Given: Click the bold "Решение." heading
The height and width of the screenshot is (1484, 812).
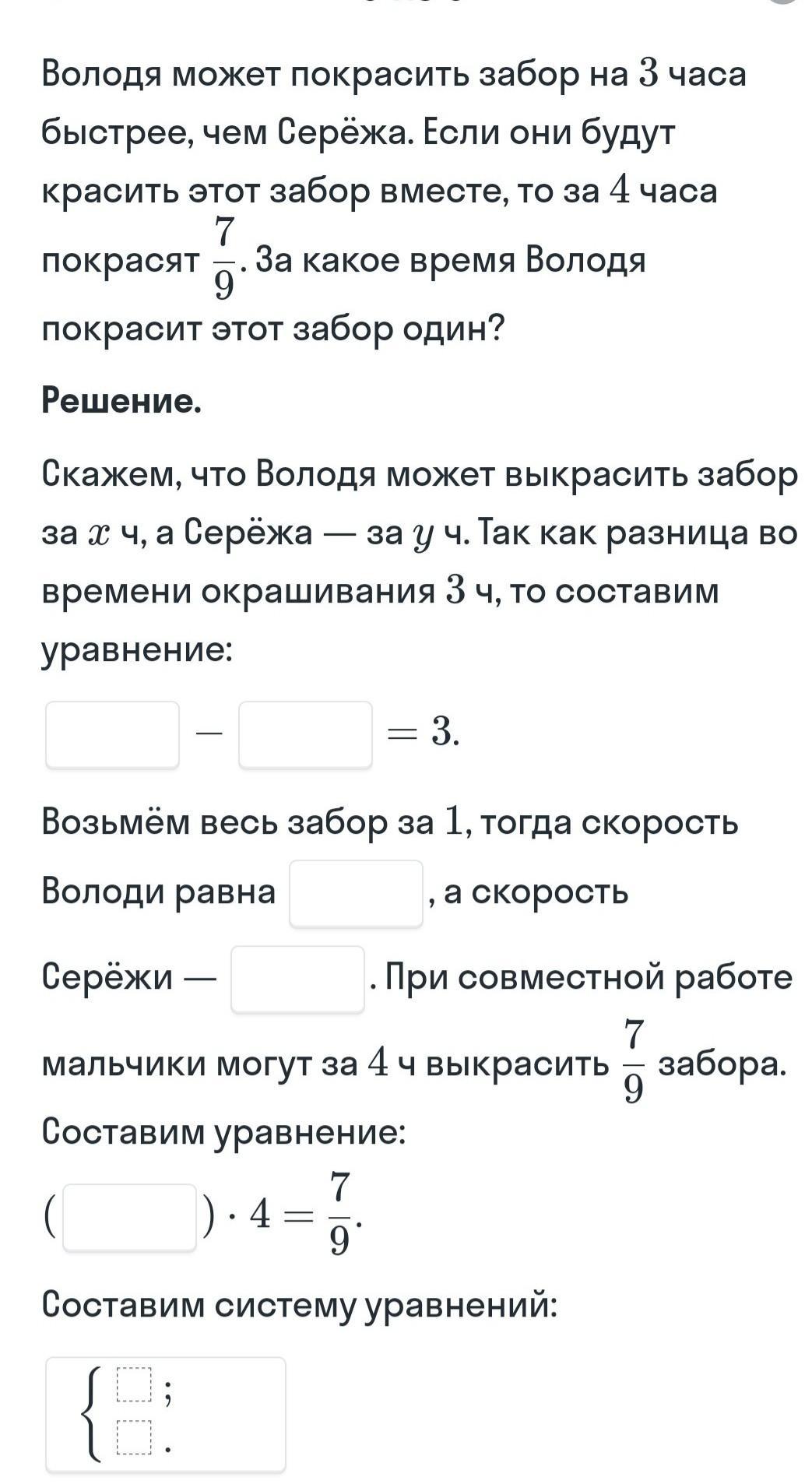Looking at the screenshot, I should (121, 401).
